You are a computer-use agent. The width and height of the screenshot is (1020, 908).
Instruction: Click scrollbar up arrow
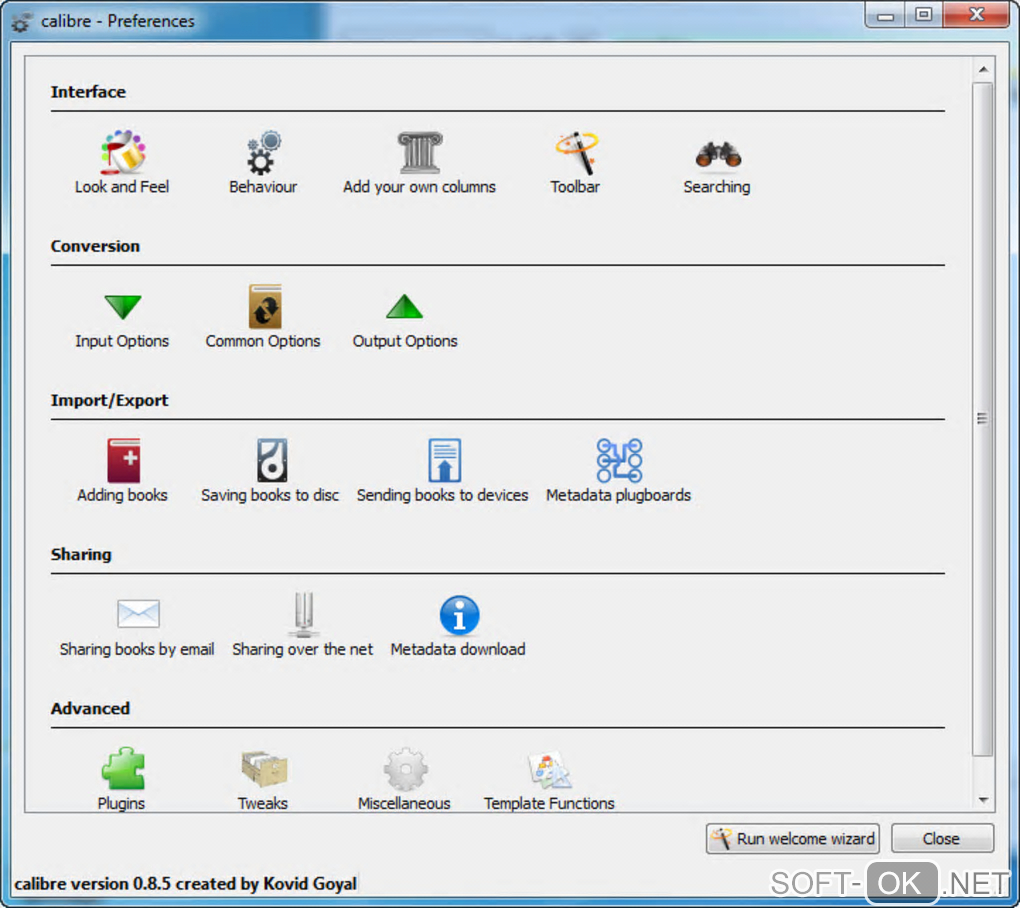click(x=983, y=69)
